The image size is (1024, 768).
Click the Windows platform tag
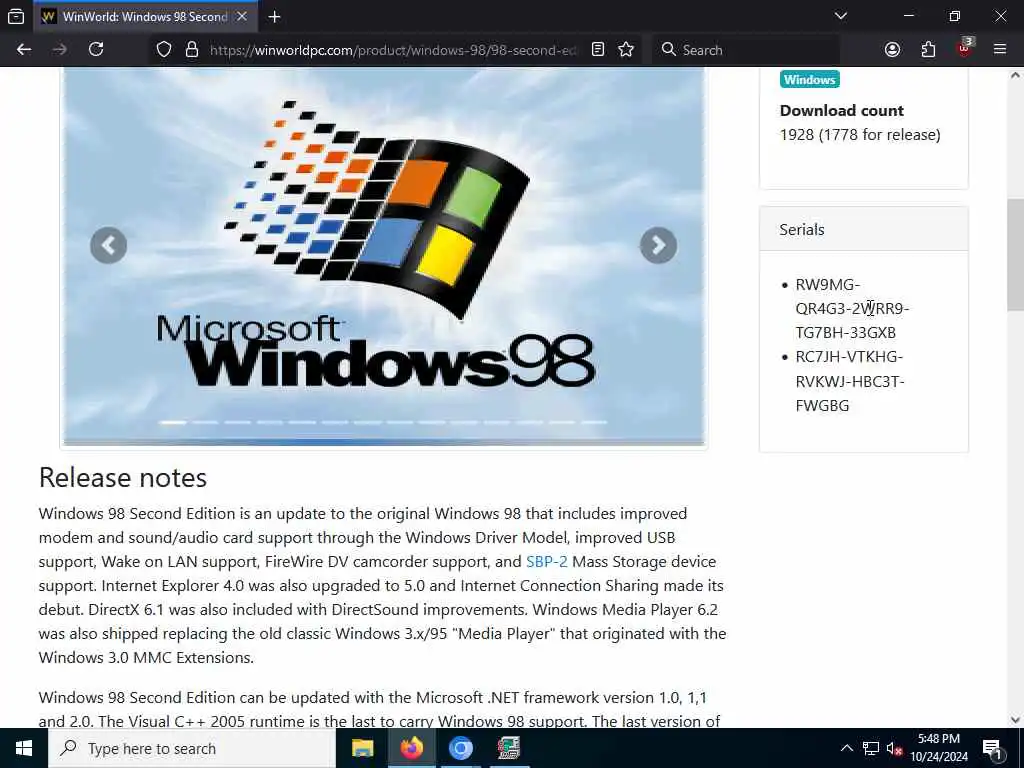pos(809,80)
